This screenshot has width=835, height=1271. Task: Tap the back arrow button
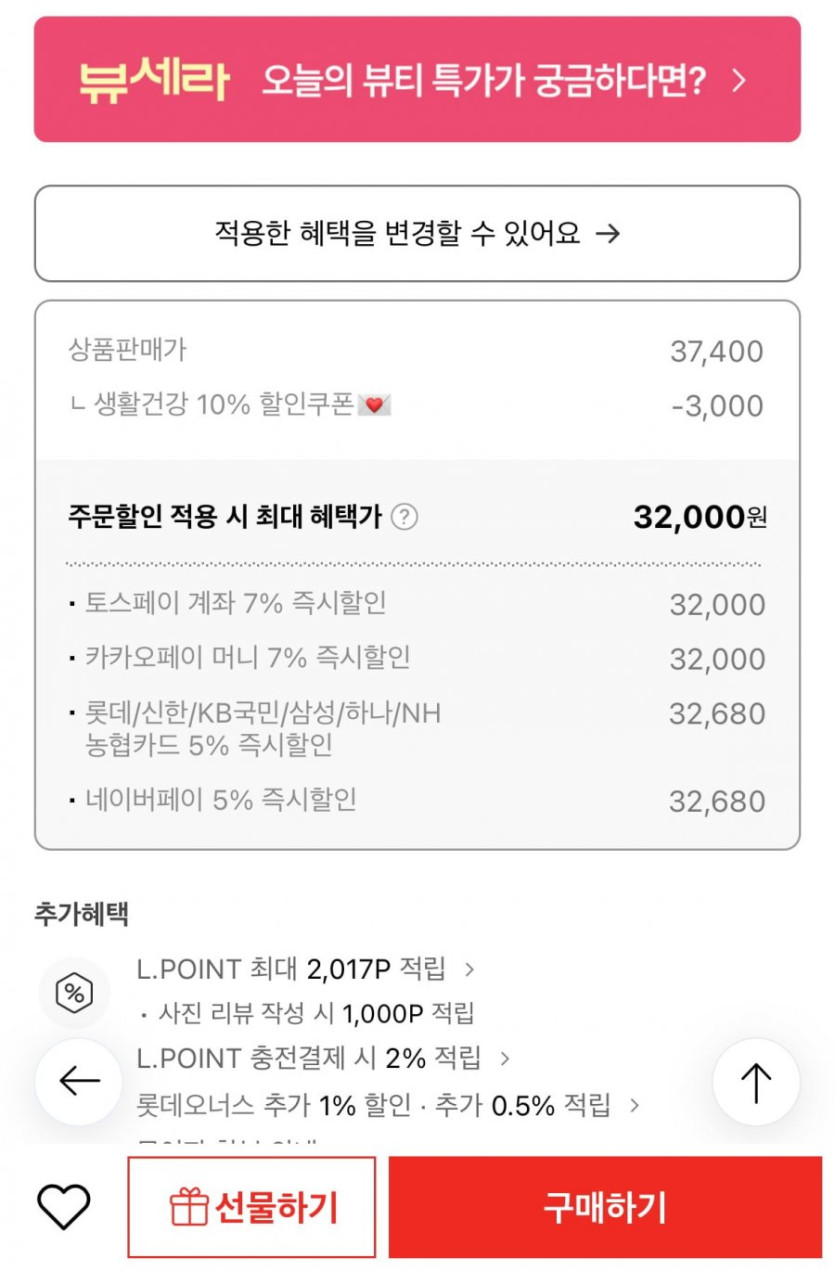pyautogui.click(x=79, y=1081)
